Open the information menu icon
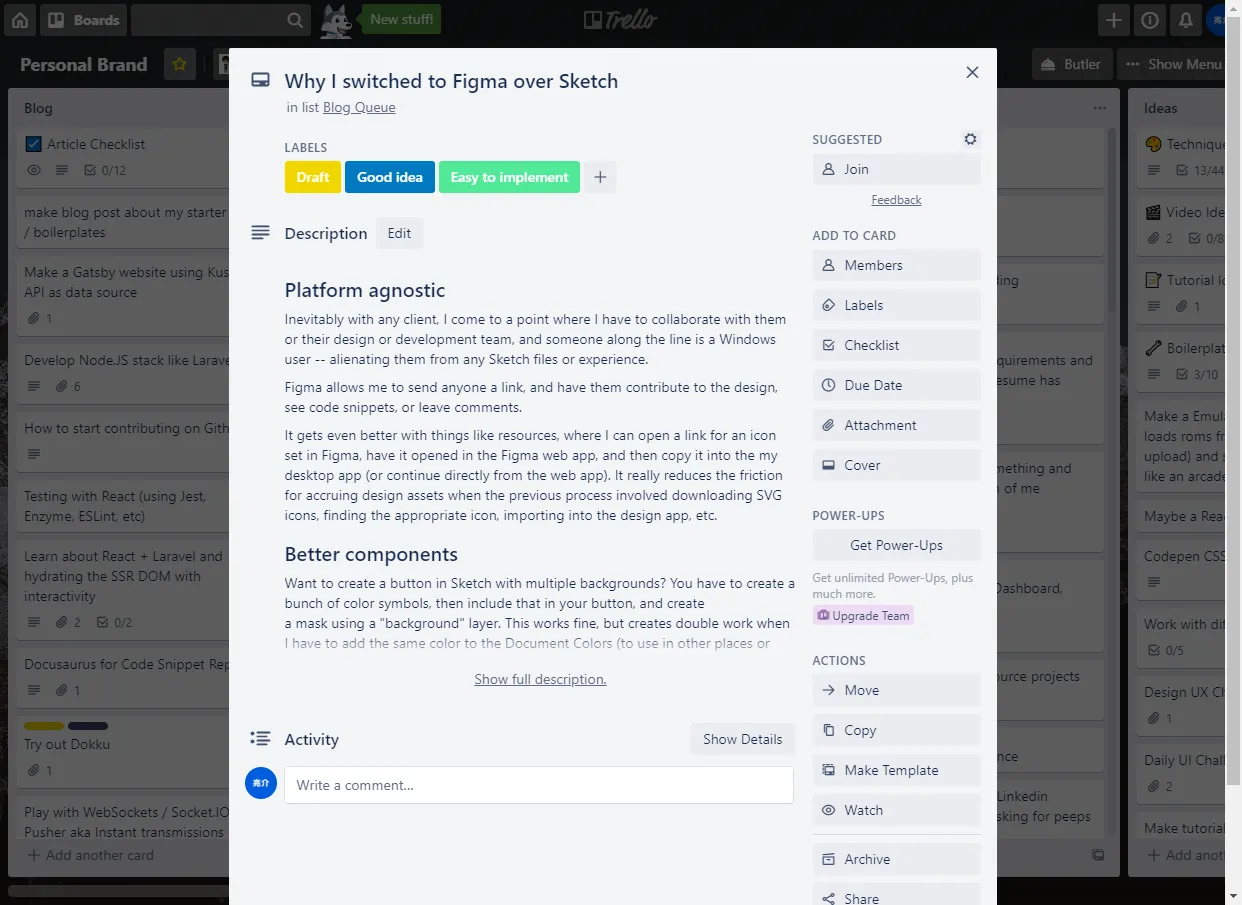 (x=1149, y=19)
